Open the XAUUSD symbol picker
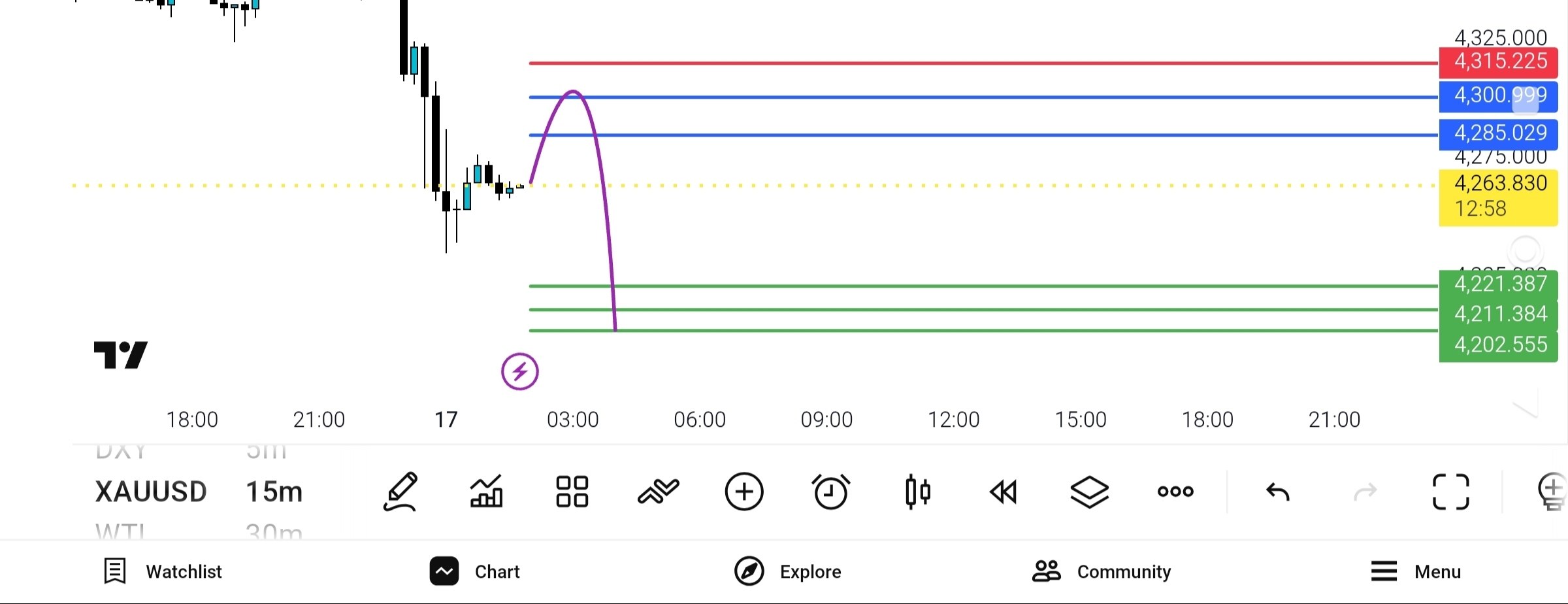This screenshot has width=1568, height=604. (x=151, y=491)
